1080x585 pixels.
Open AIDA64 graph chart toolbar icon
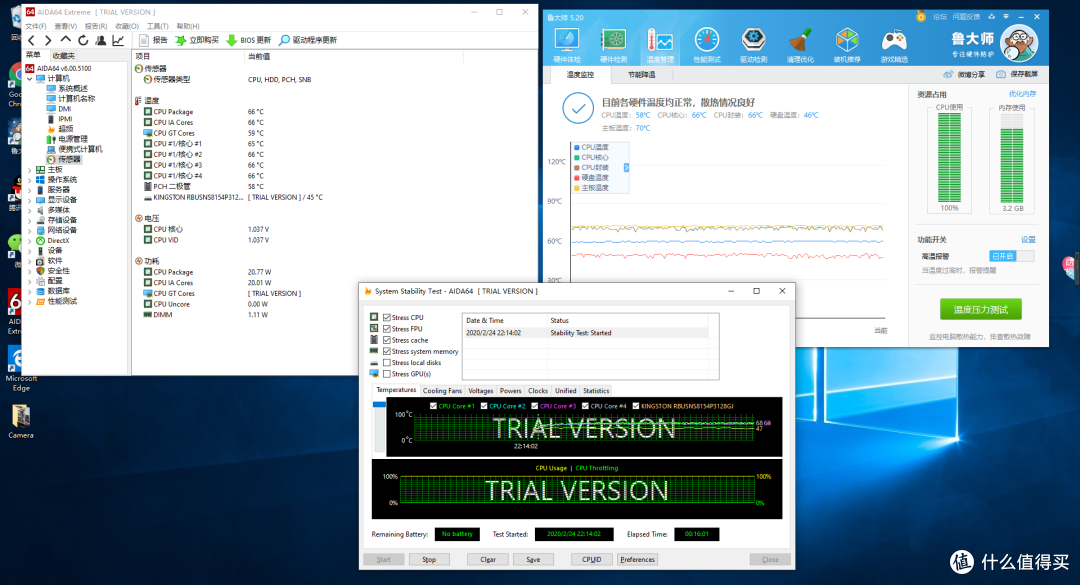pyautogui.click(x=118, y=41)
